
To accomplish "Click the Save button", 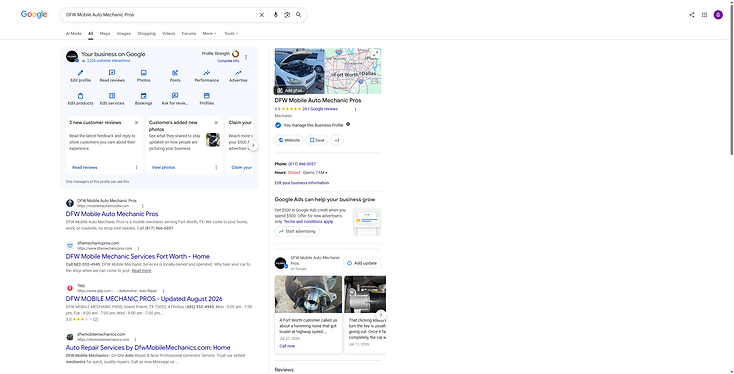I will 317,140.
